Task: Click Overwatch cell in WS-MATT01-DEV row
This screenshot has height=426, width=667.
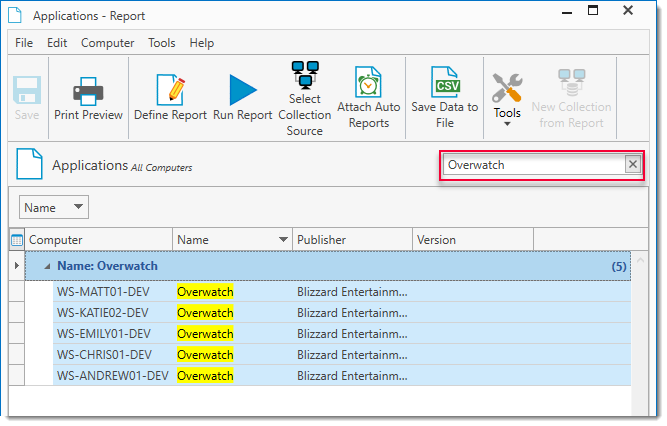Action: (x=205, y=292)
